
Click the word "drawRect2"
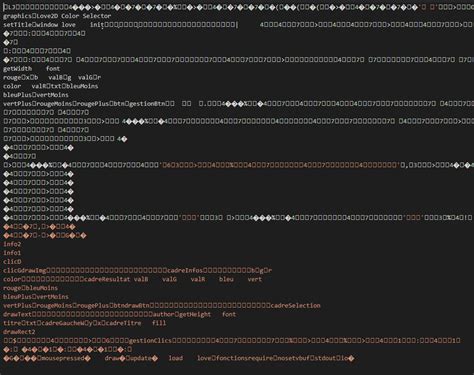click(19, 332)
